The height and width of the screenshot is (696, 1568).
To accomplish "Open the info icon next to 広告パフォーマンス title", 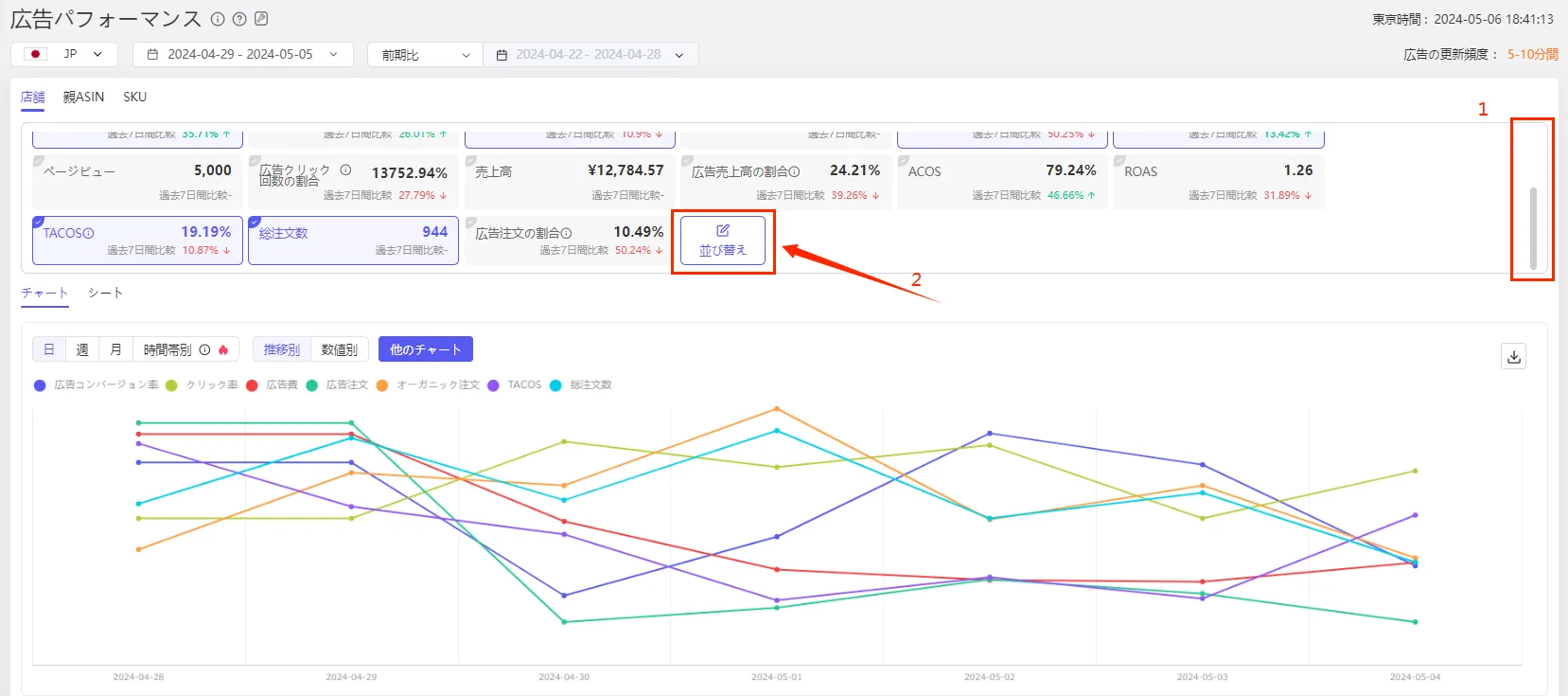I will pos(218,19).
